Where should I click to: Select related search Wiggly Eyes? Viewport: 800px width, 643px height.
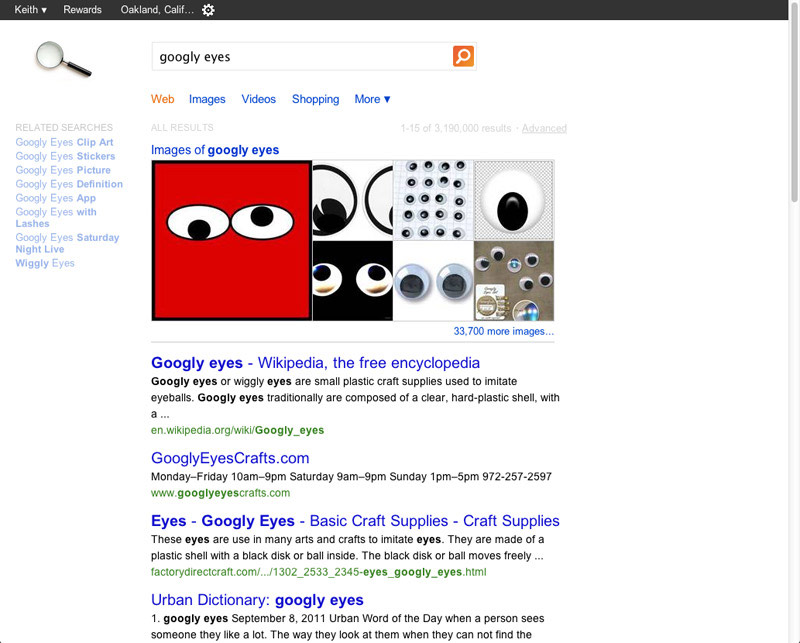(45, 263)
